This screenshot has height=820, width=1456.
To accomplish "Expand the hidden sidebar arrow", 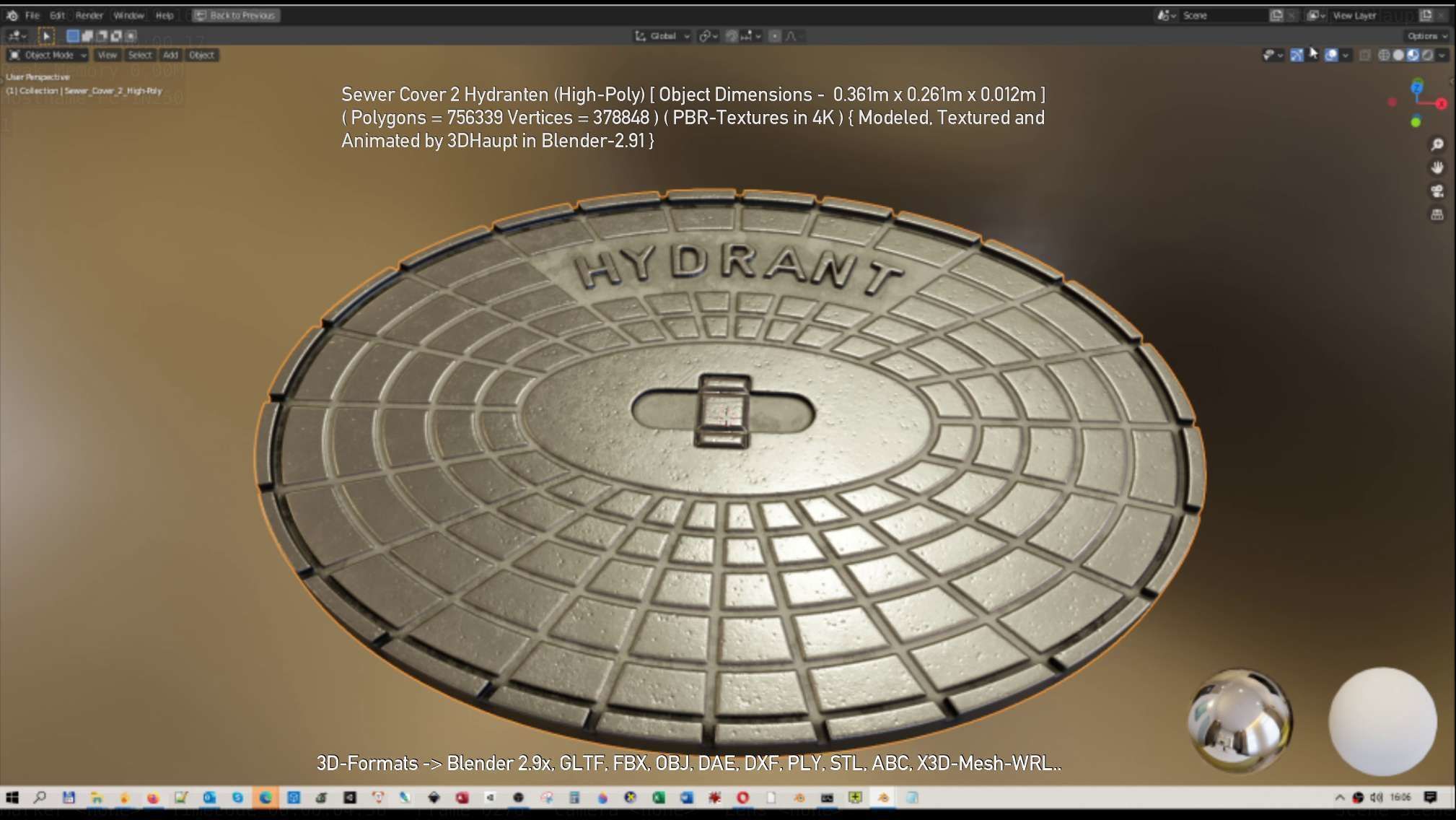I will point(1450,82).
